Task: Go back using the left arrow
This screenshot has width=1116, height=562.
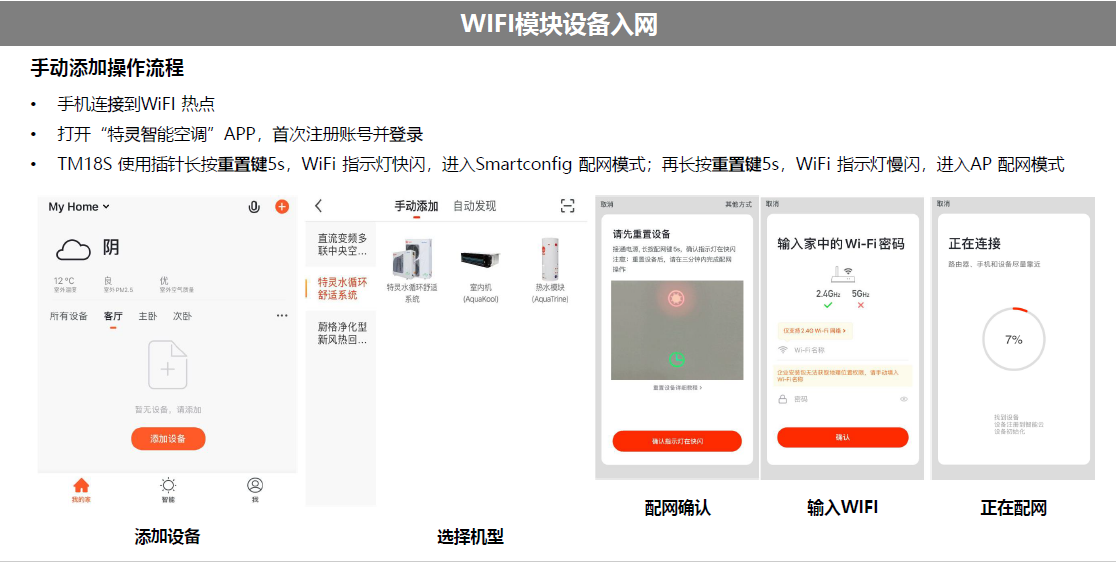Action: (318, 206)
